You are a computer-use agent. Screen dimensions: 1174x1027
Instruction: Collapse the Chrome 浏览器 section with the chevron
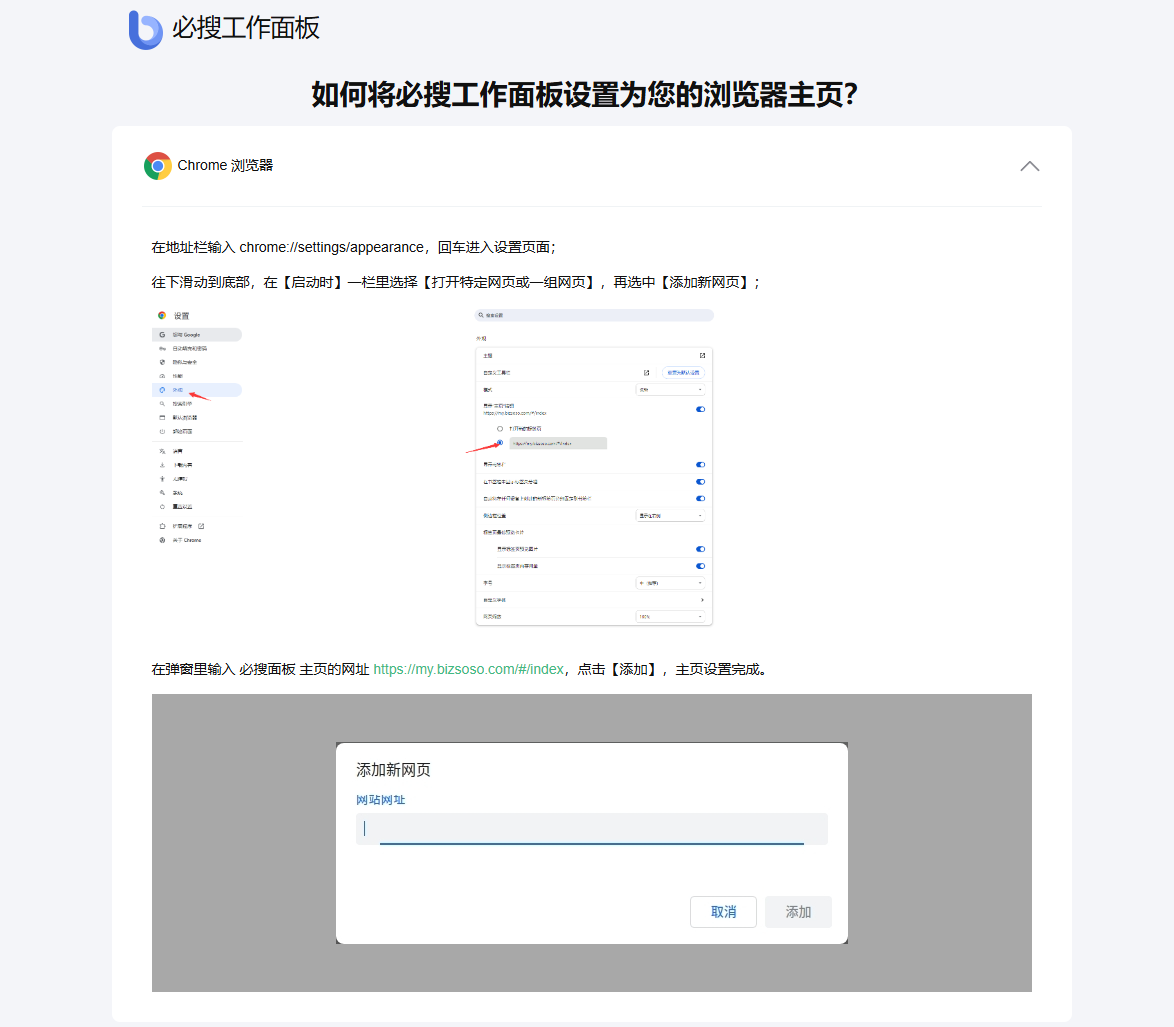click(x=1029, y=166)
